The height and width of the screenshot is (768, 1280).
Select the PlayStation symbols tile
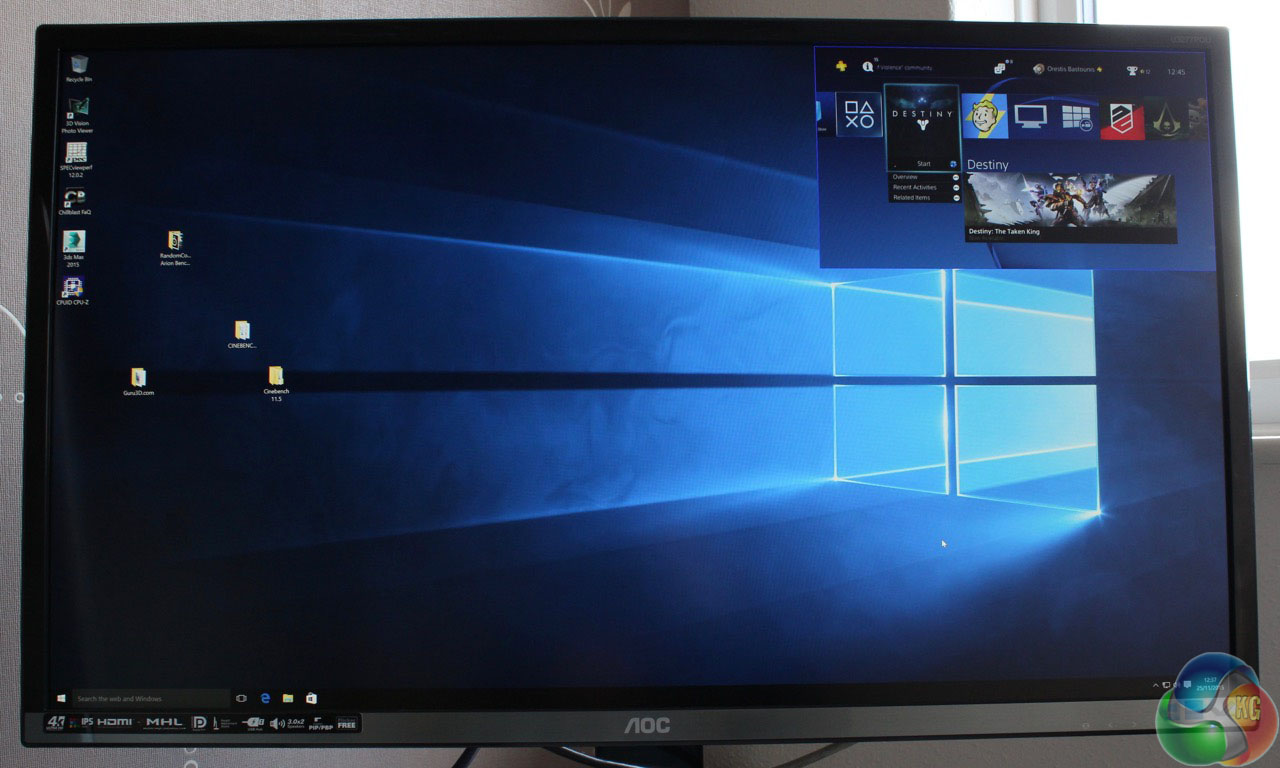tap(859, 115)
